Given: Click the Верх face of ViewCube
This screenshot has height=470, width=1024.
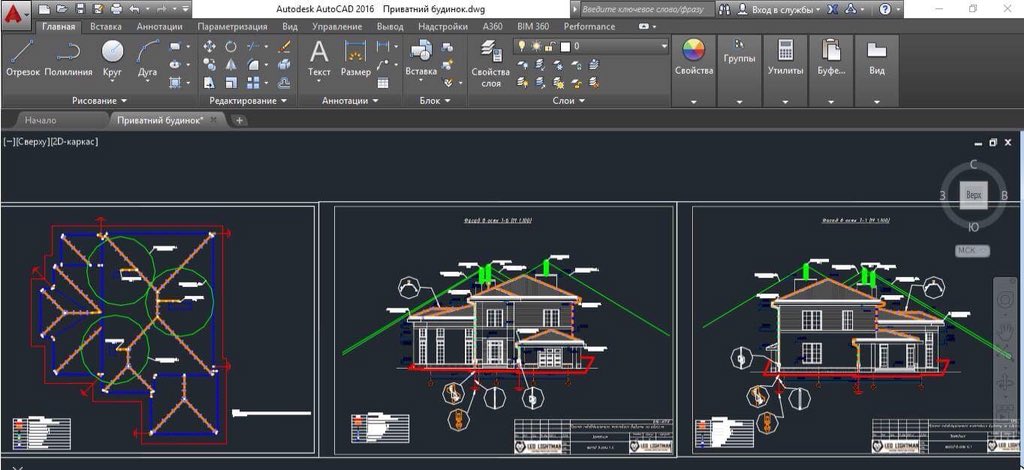Looking at the screenshot, I should tap(973, 195).
